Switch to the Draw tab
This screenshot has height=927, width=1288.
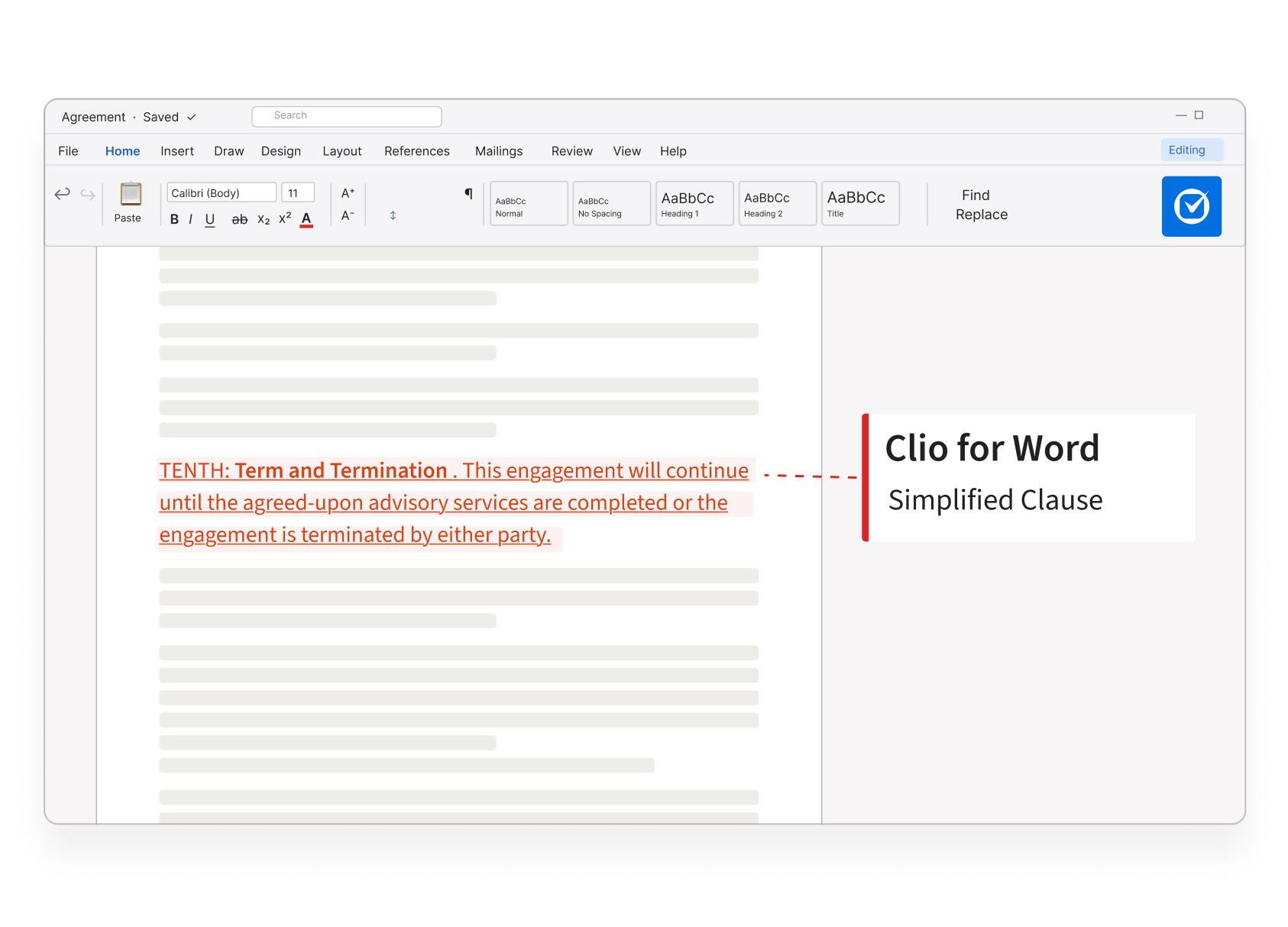point(229,151)
